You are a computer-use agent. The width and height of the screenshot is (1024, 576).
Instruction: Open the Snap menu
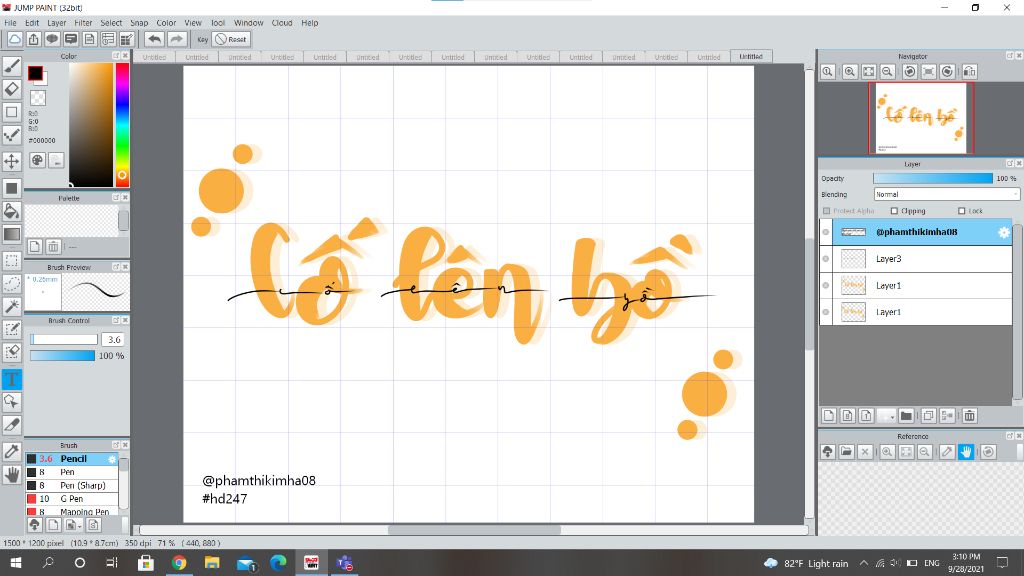pyautogui.click(x=139, y=23)
